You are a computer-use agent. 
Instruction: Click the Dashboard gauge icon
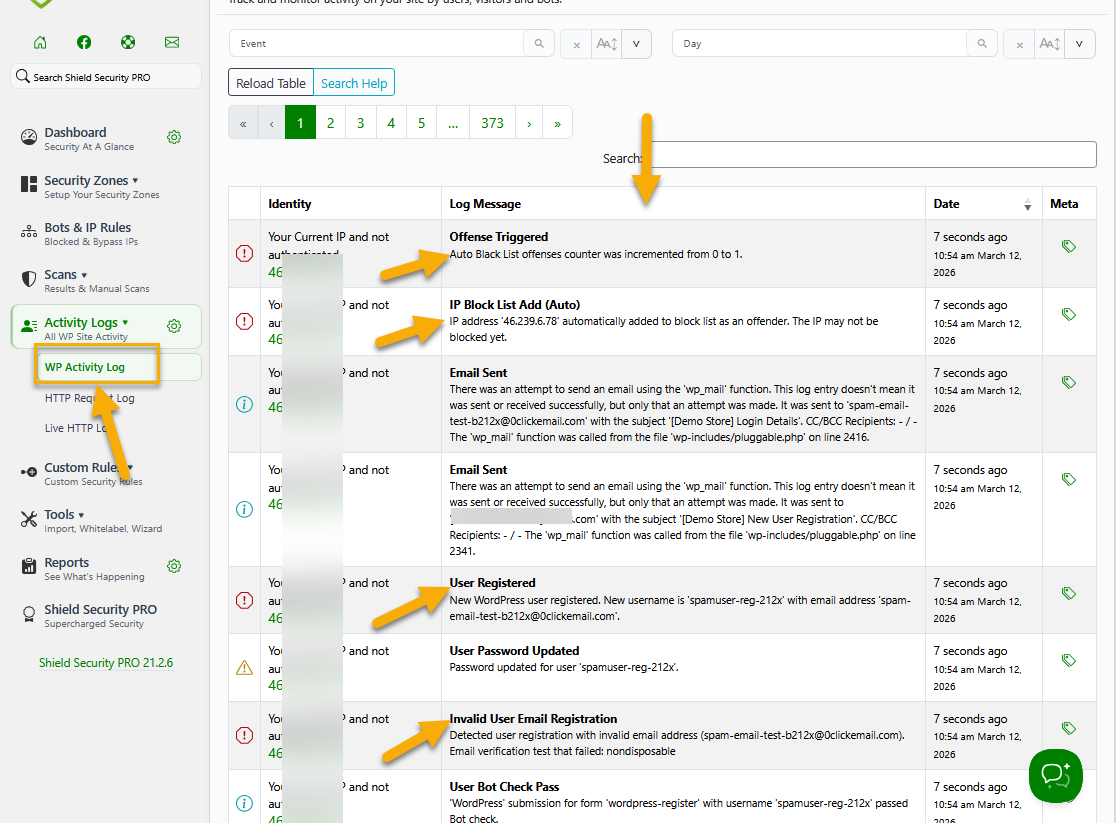[x=28, y=137]
